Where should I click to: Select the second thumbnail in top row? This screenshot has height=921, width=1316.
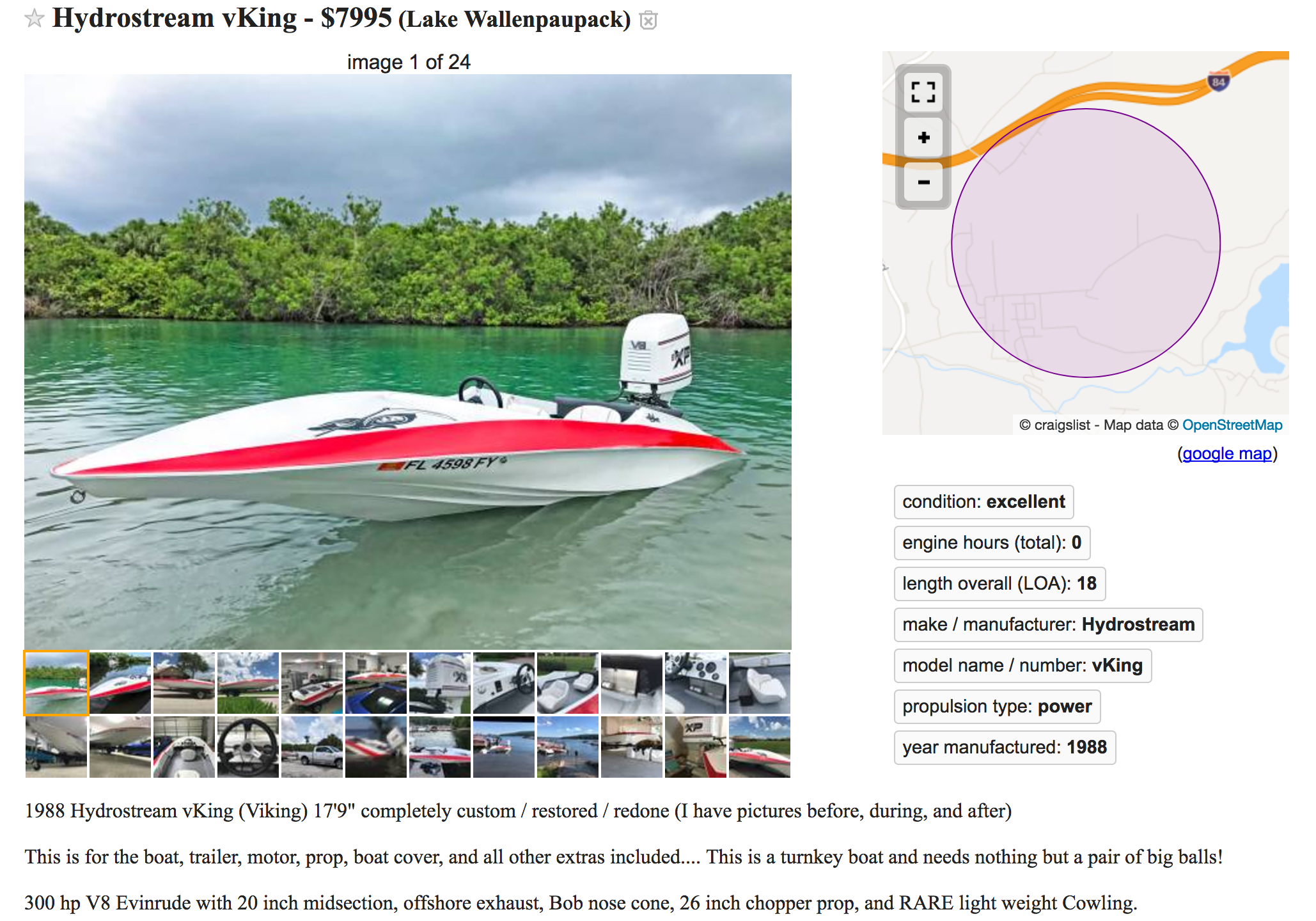(120, 683)
